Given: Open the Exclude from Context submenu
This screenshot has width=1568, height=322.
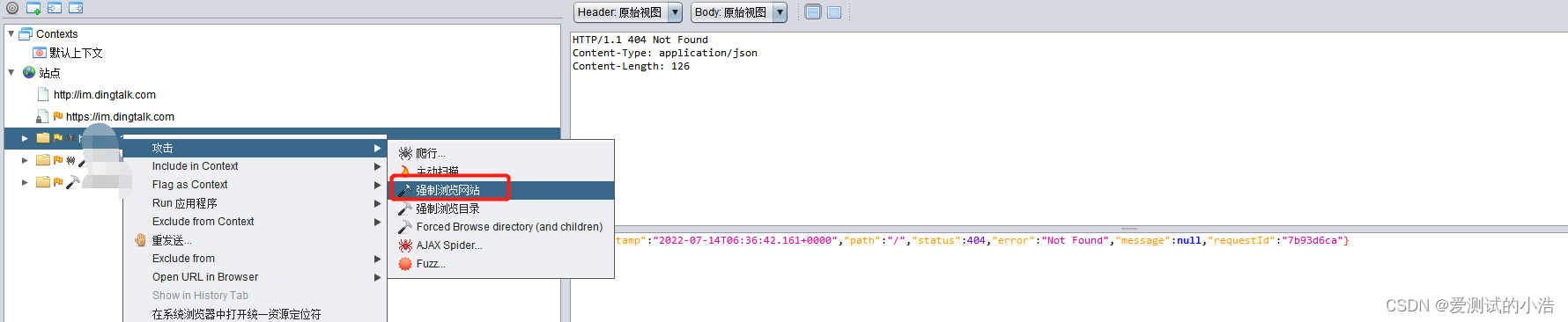Looking at the screenshot, I should click(255, 222).
